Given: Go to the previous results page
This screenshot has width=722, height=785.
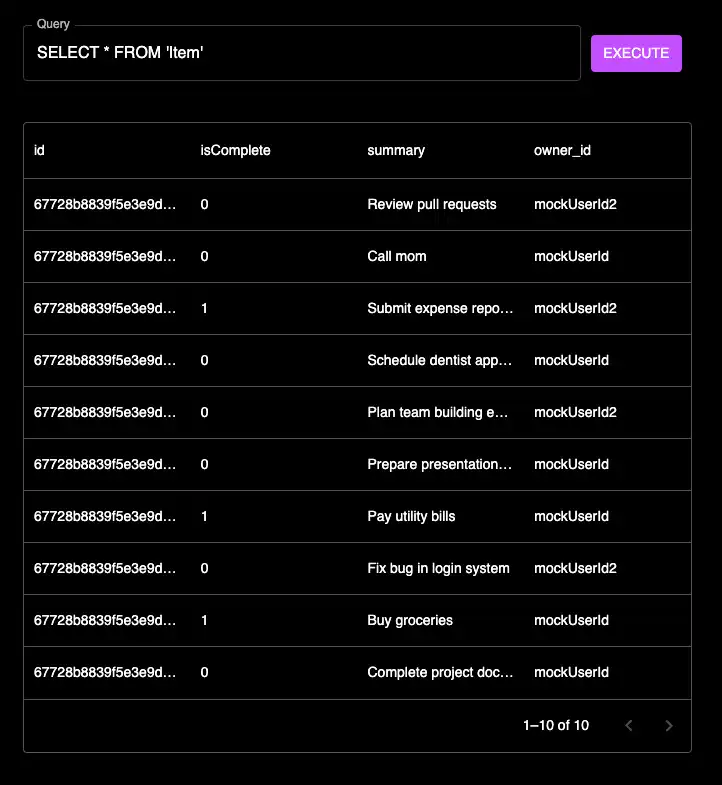Looking at the screenshot, I should (629, 725).
